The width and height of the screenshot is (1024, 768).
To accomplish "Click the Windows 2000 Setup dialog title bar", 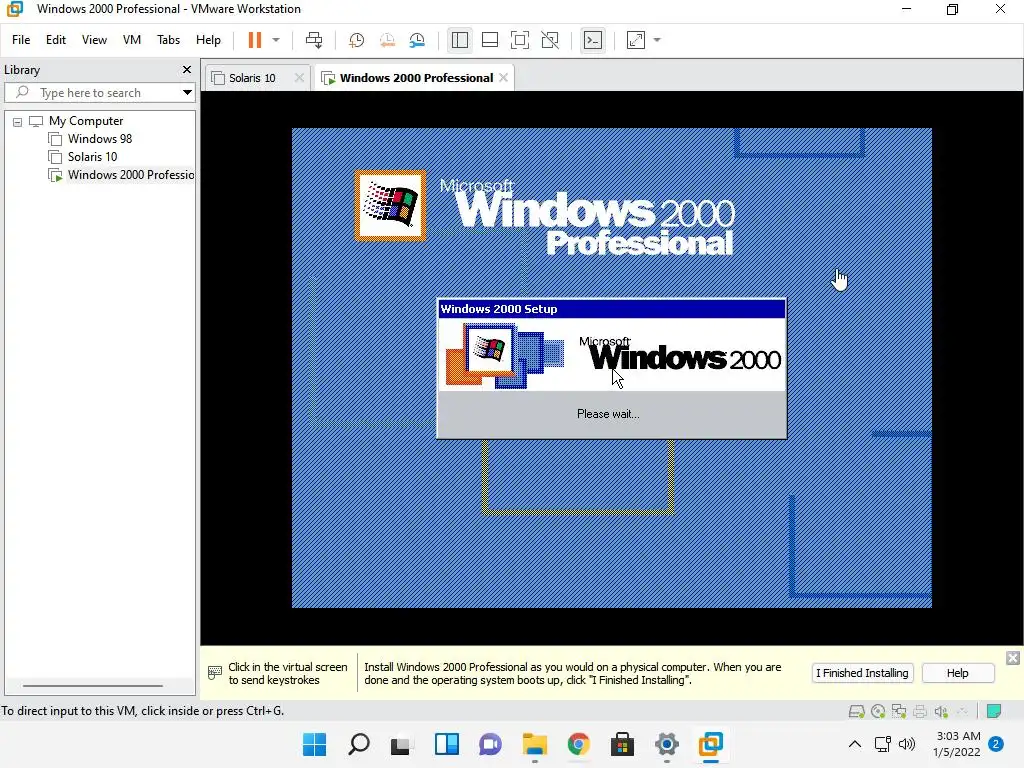I will tap(611, 309).
